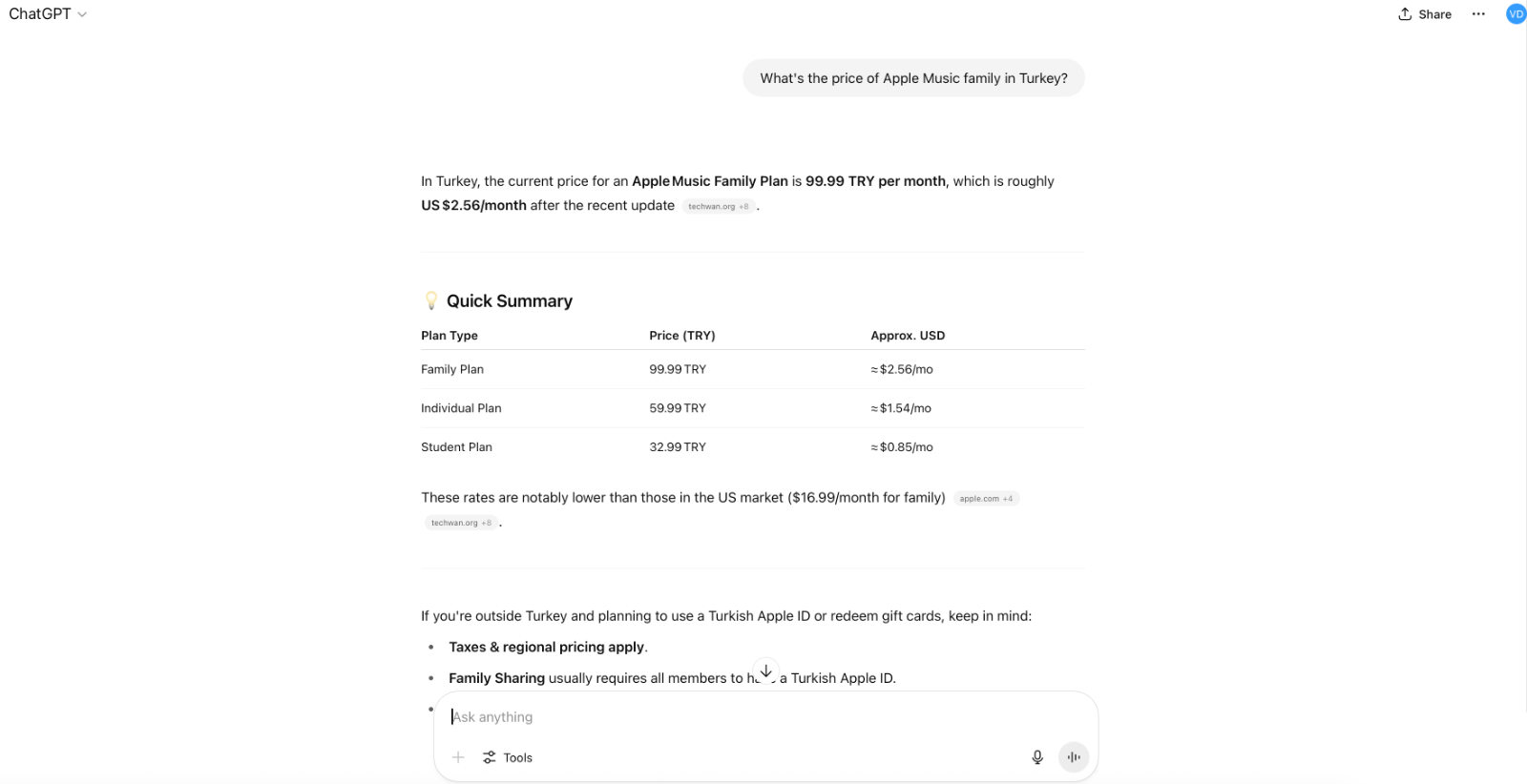The image size is (1527, 784).
Task: Click the 'Taxes & regional pricing apply' bullet
Action: click(x=548, y=647)
